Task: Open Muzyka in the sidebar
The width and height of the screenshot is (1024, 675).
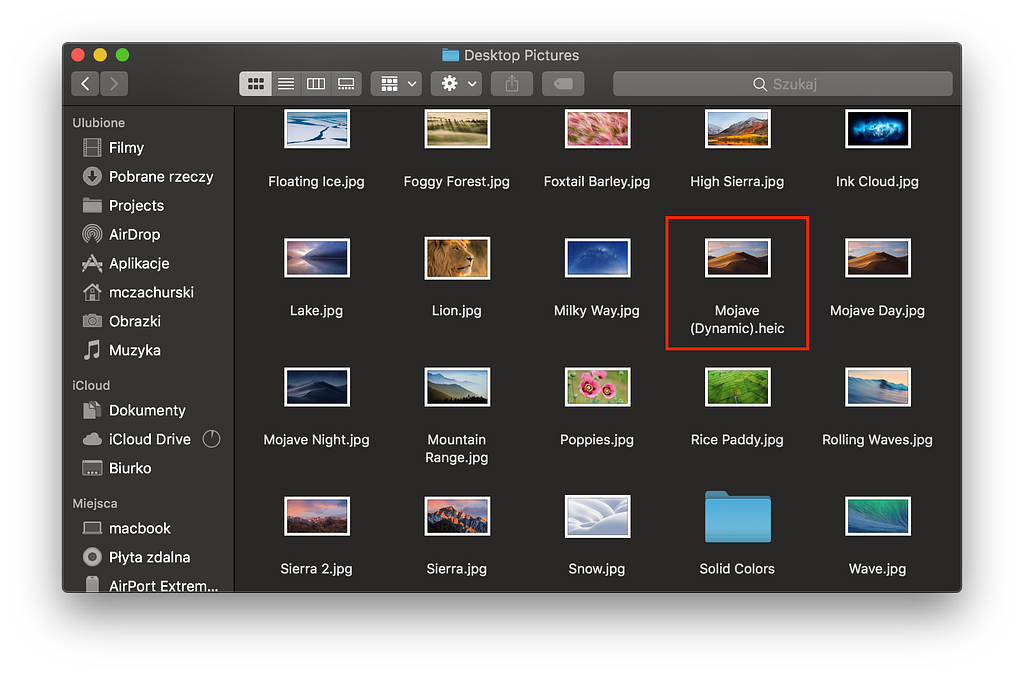Action: coord(148,351)
